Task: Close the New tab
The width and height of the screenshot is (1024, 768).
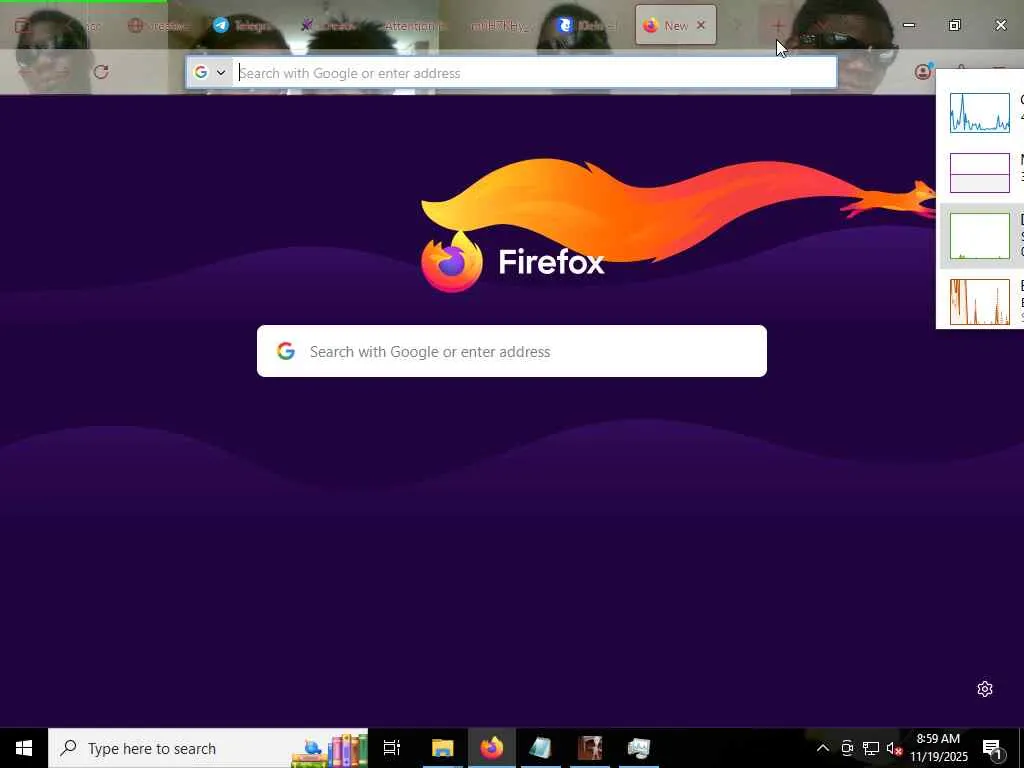Action: pos(701,25)
